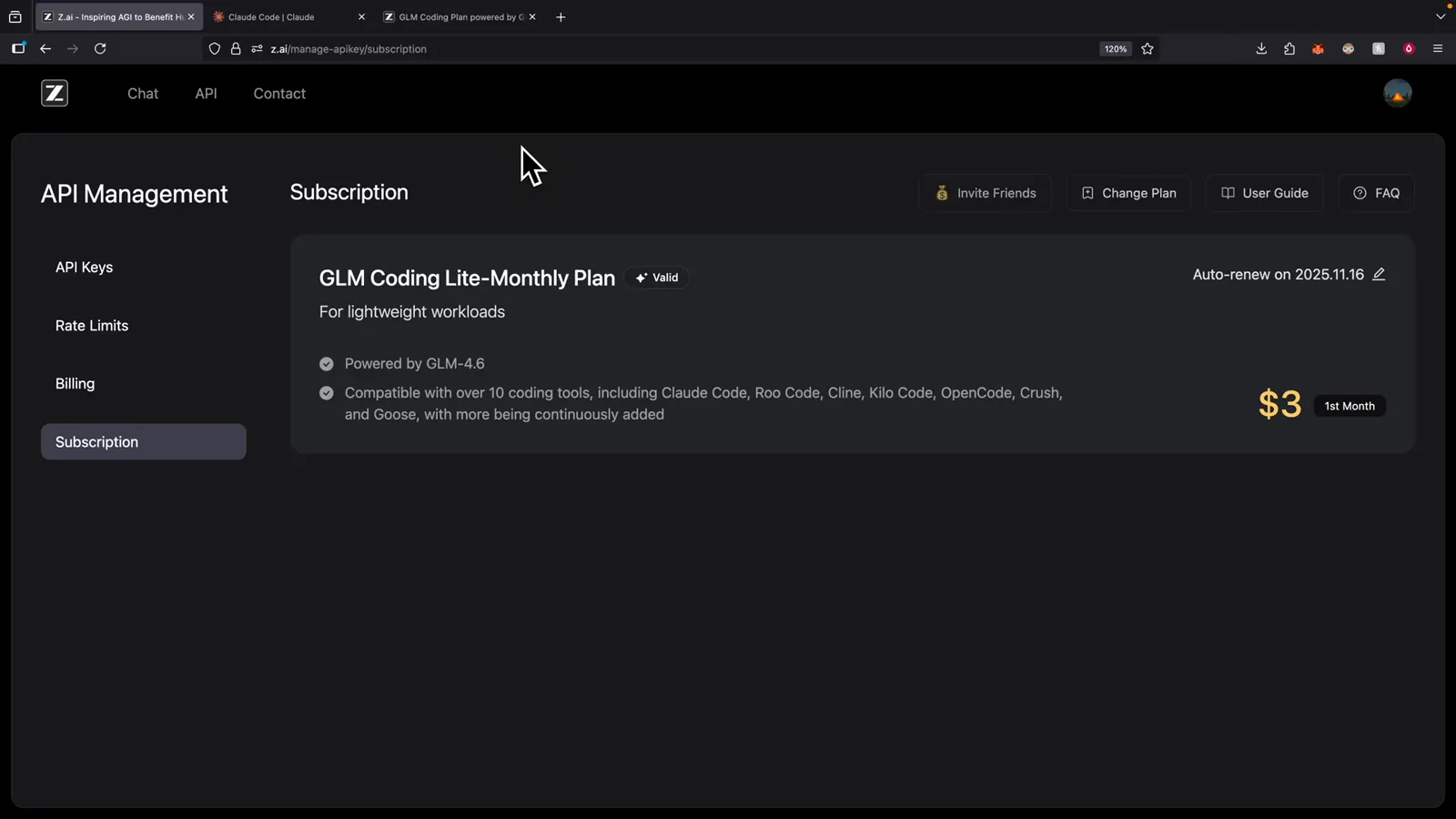Click the light grey square extension icon
Image resolution: width=1456 pixels, height=819 pixels.
[1379, 49]
